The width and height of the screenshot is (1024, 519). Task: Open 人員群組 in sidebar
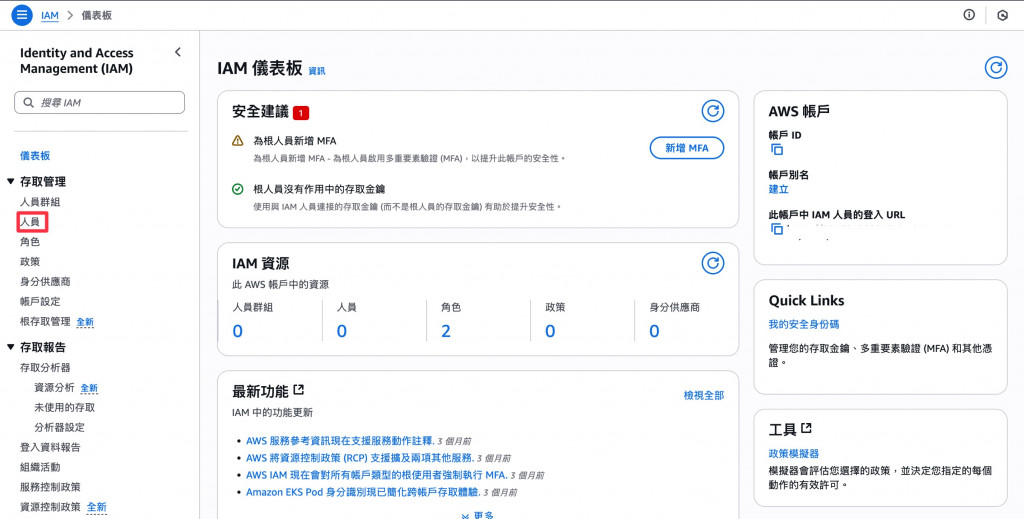coord(40,202)
